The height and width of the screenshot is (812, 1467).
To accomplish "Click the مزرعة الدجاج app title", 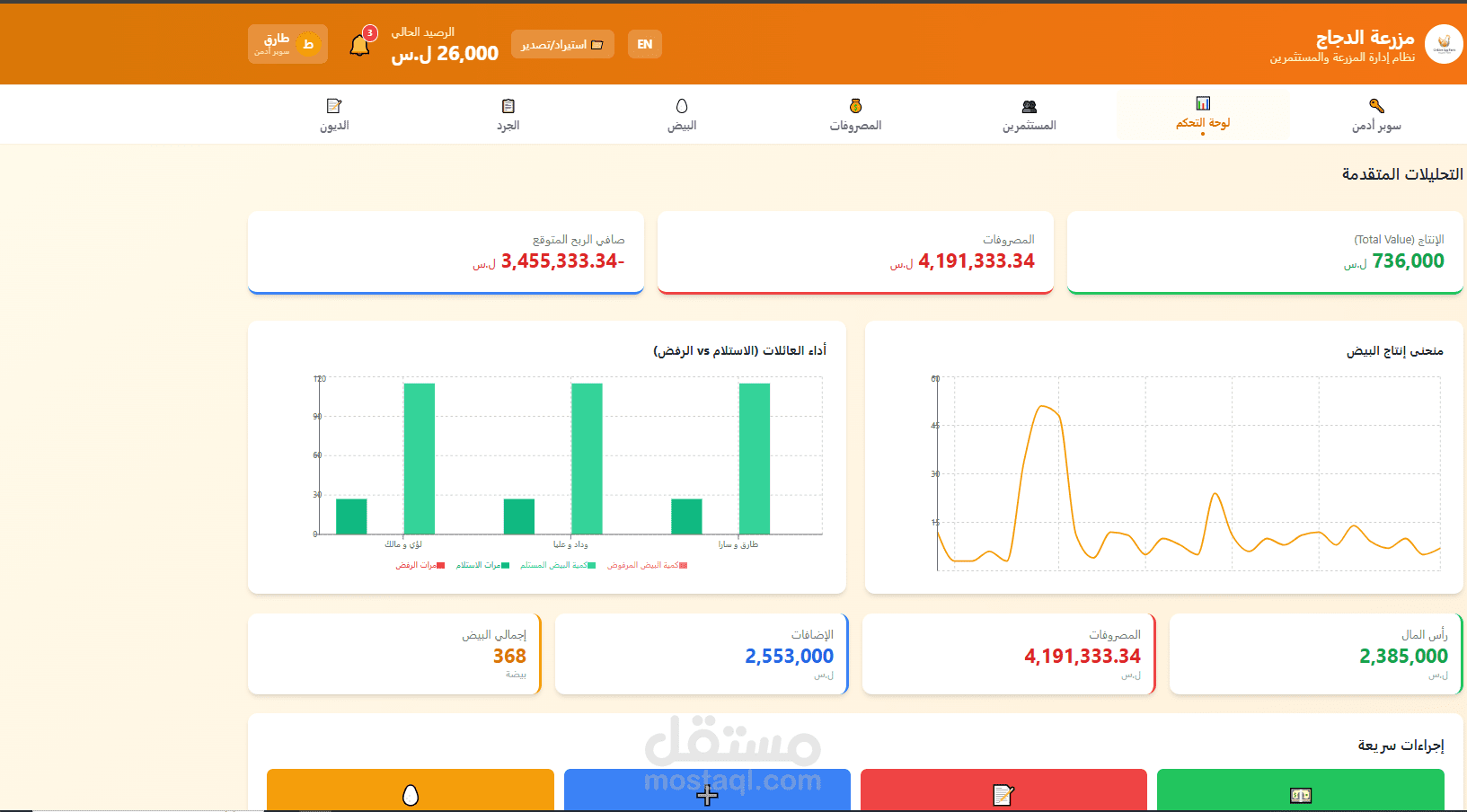I will [x=1365, y=38].
